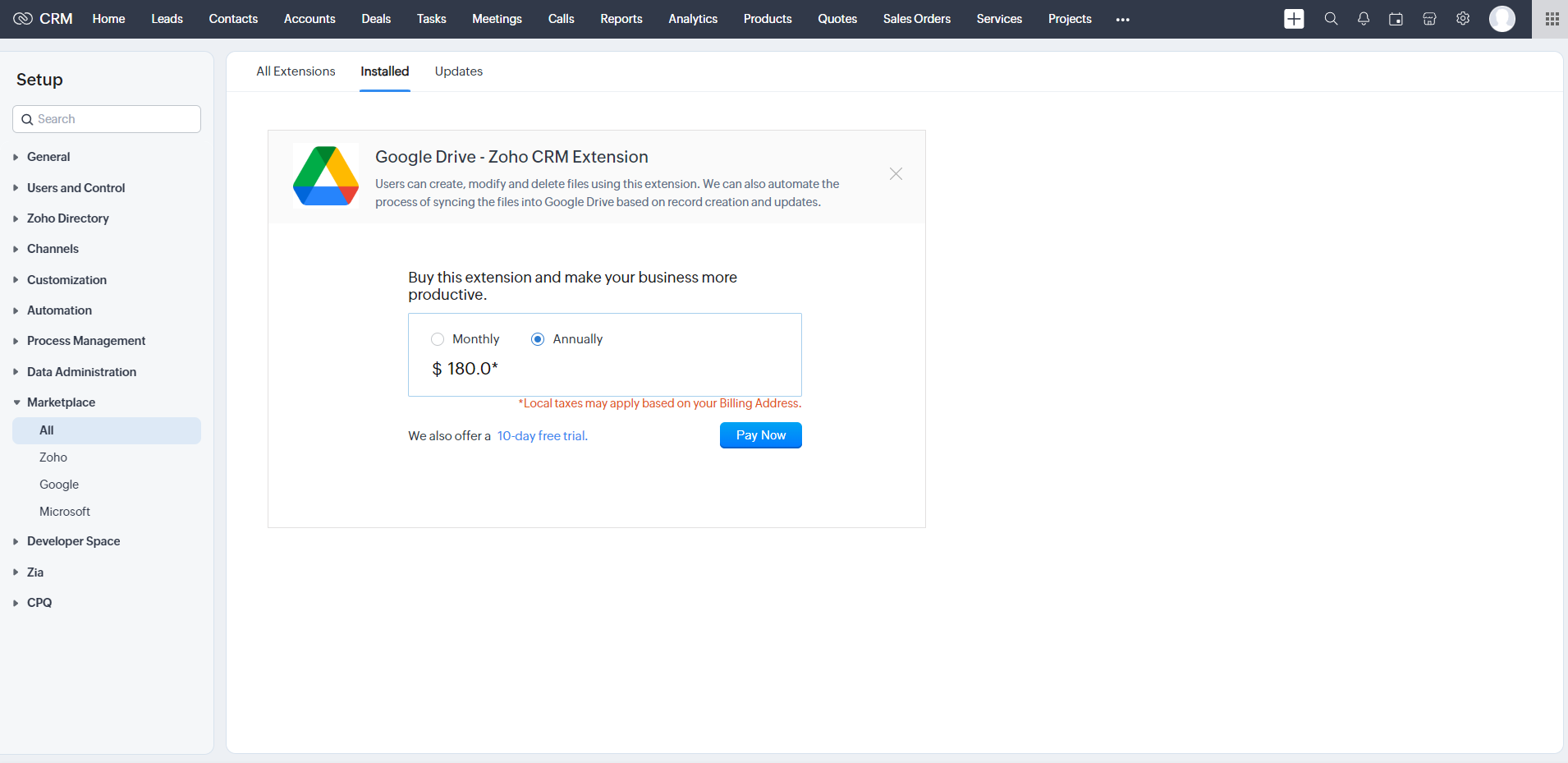Open the 10-day free trial link

pos(543,436)
